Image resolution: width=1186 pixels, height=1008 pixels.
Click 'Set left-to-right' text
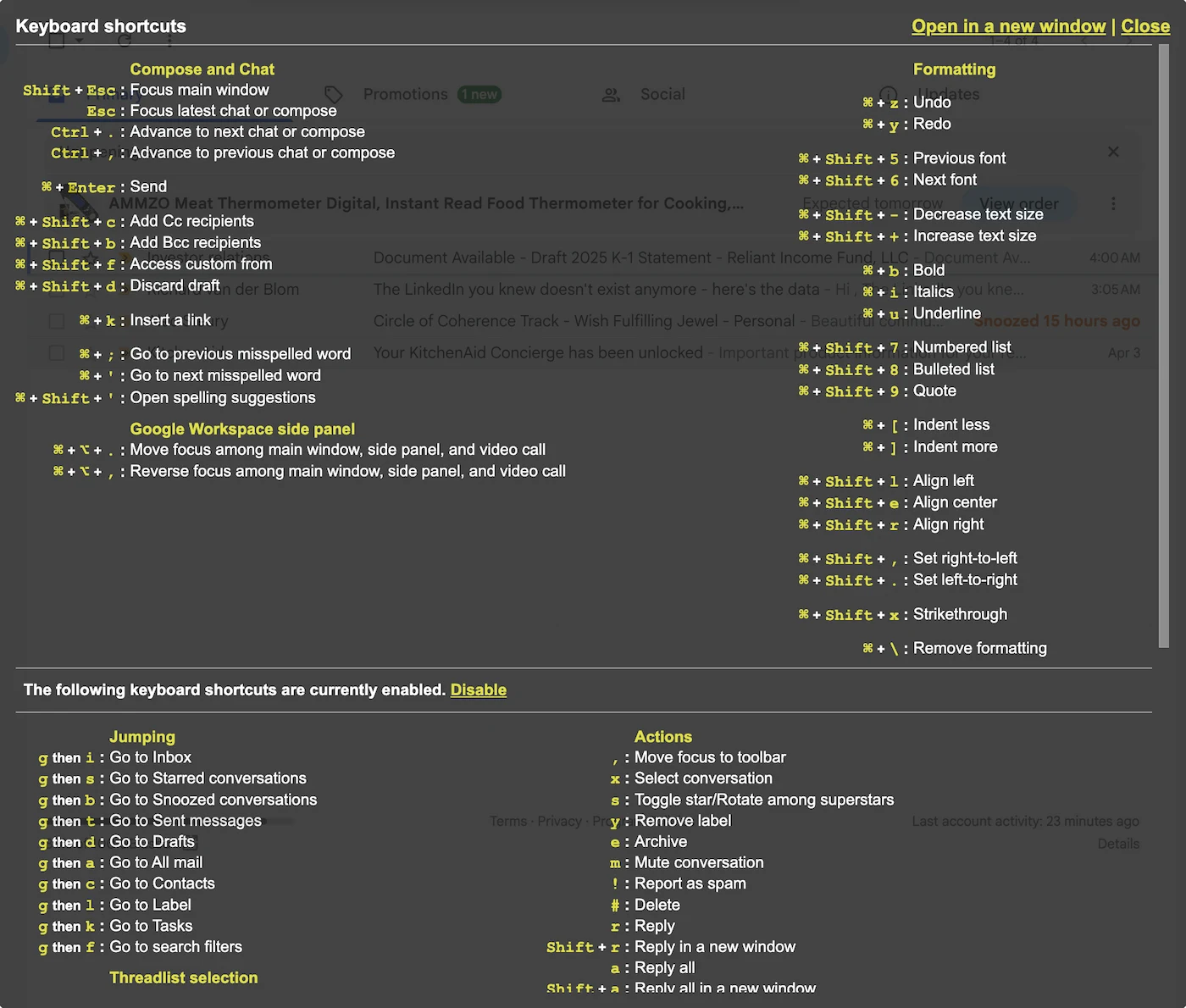click(x=965, y=580)
